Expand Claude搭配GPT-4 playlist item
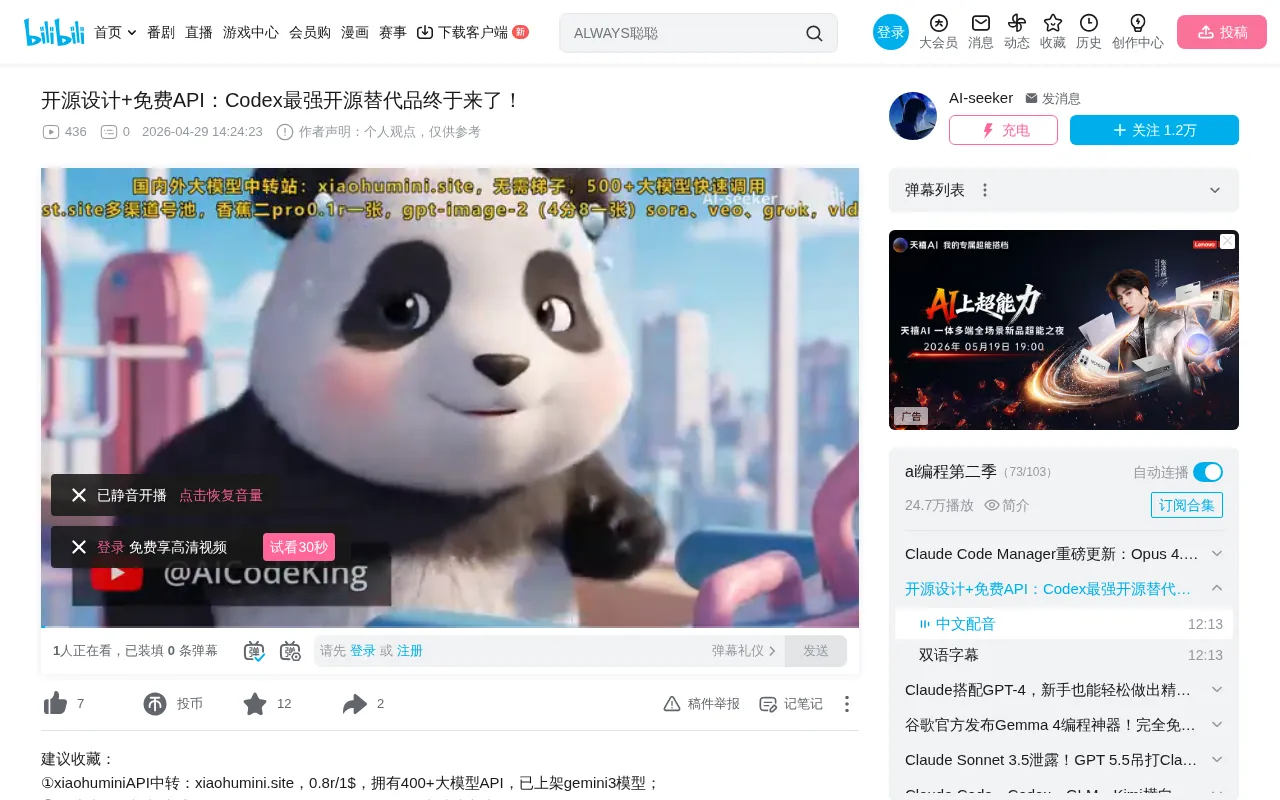Viewport: 1280px width, 800px height. [1217, 690]
